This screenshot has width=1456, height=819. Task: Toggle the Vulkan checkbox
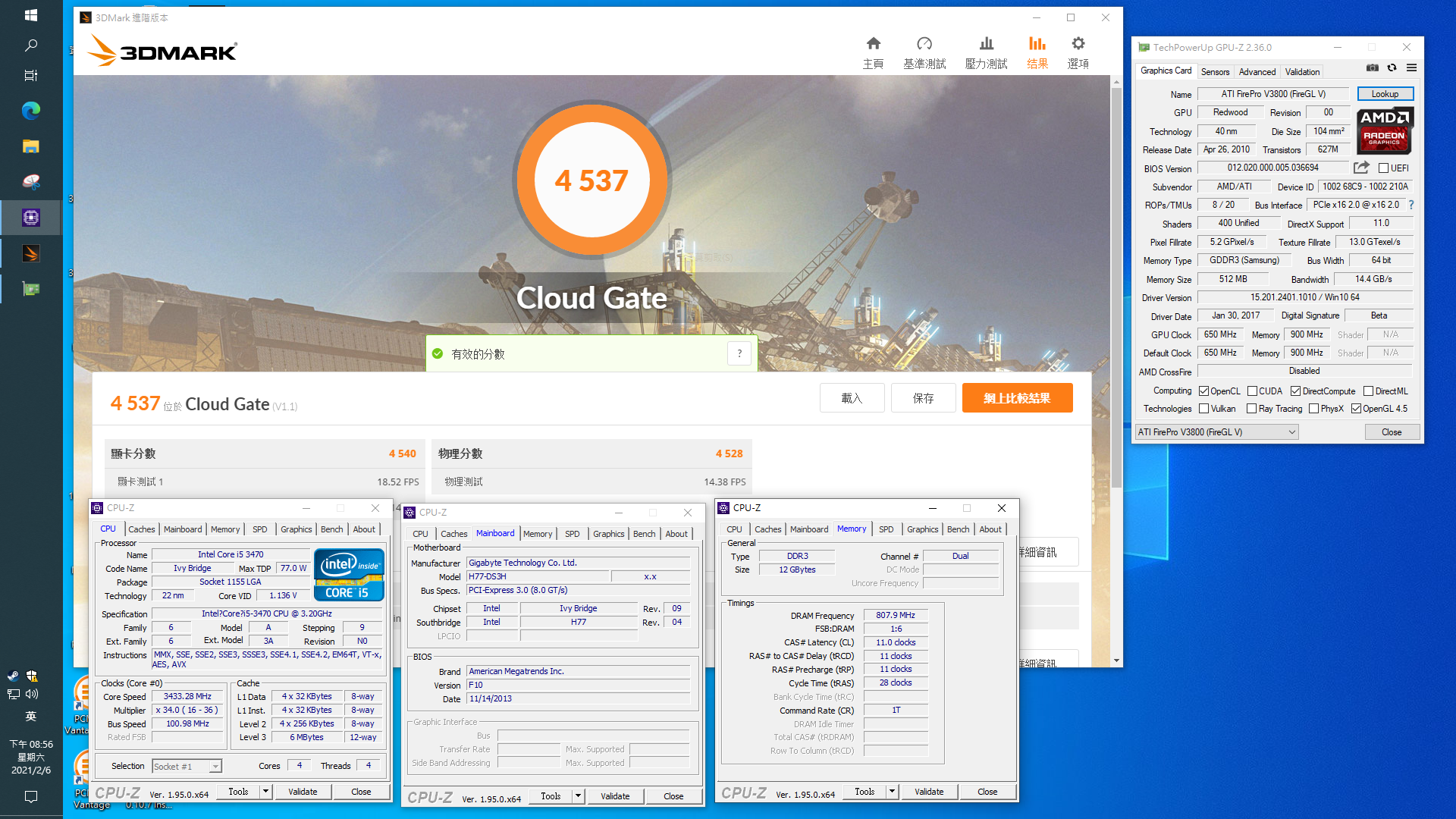pyautogui.click(x=1203, y=409)
